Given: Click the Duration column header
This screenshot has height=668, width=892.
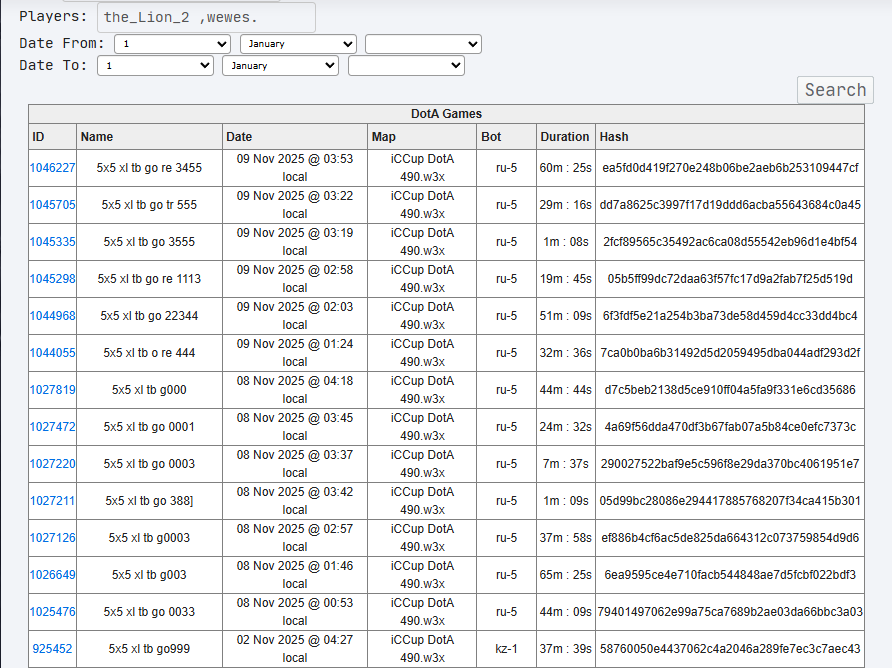Looking at the screenshot, I should point(565,137).
